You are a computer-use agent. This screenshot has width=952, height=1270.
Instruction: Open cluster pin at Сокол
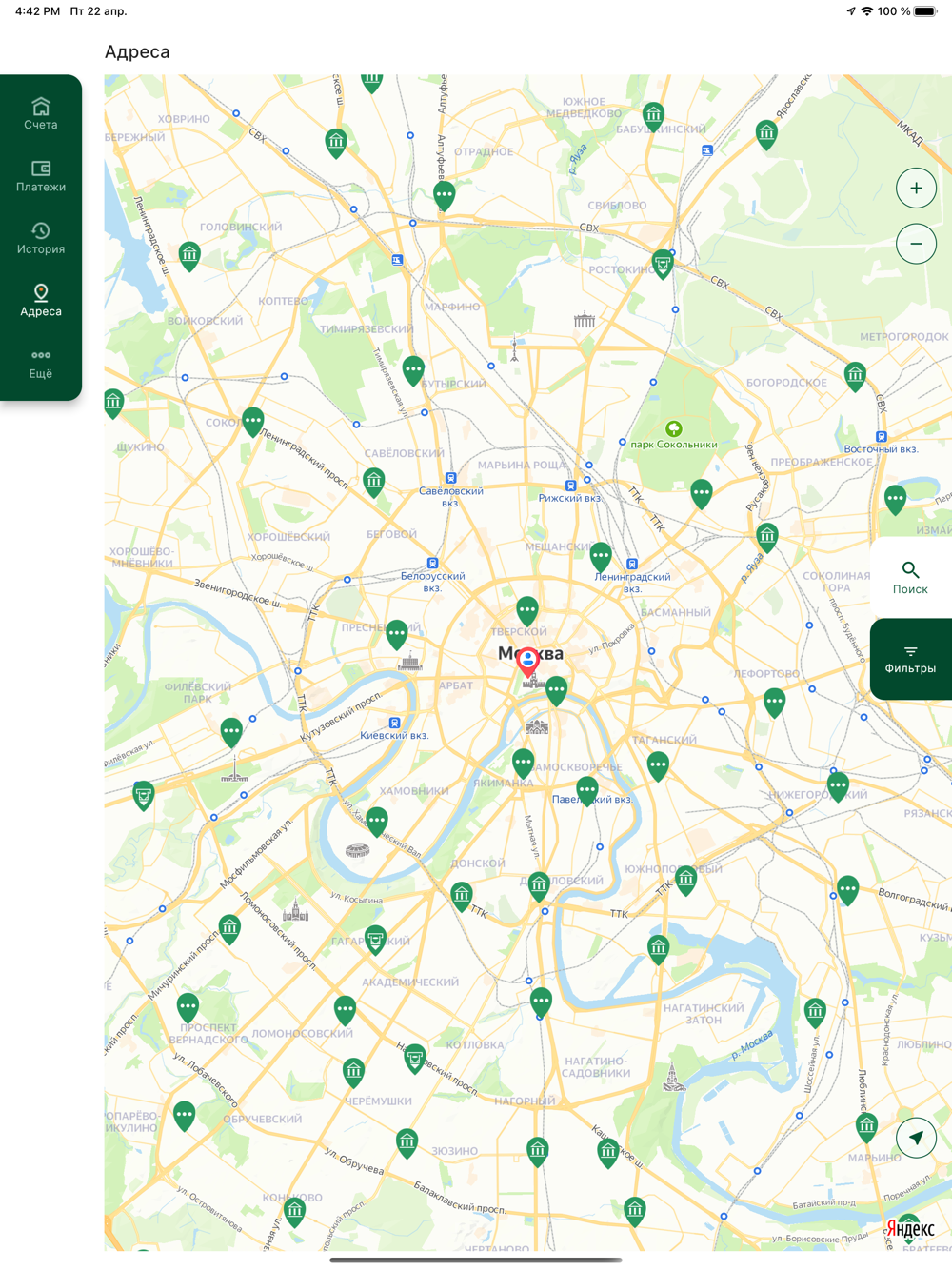pos(252,422)
